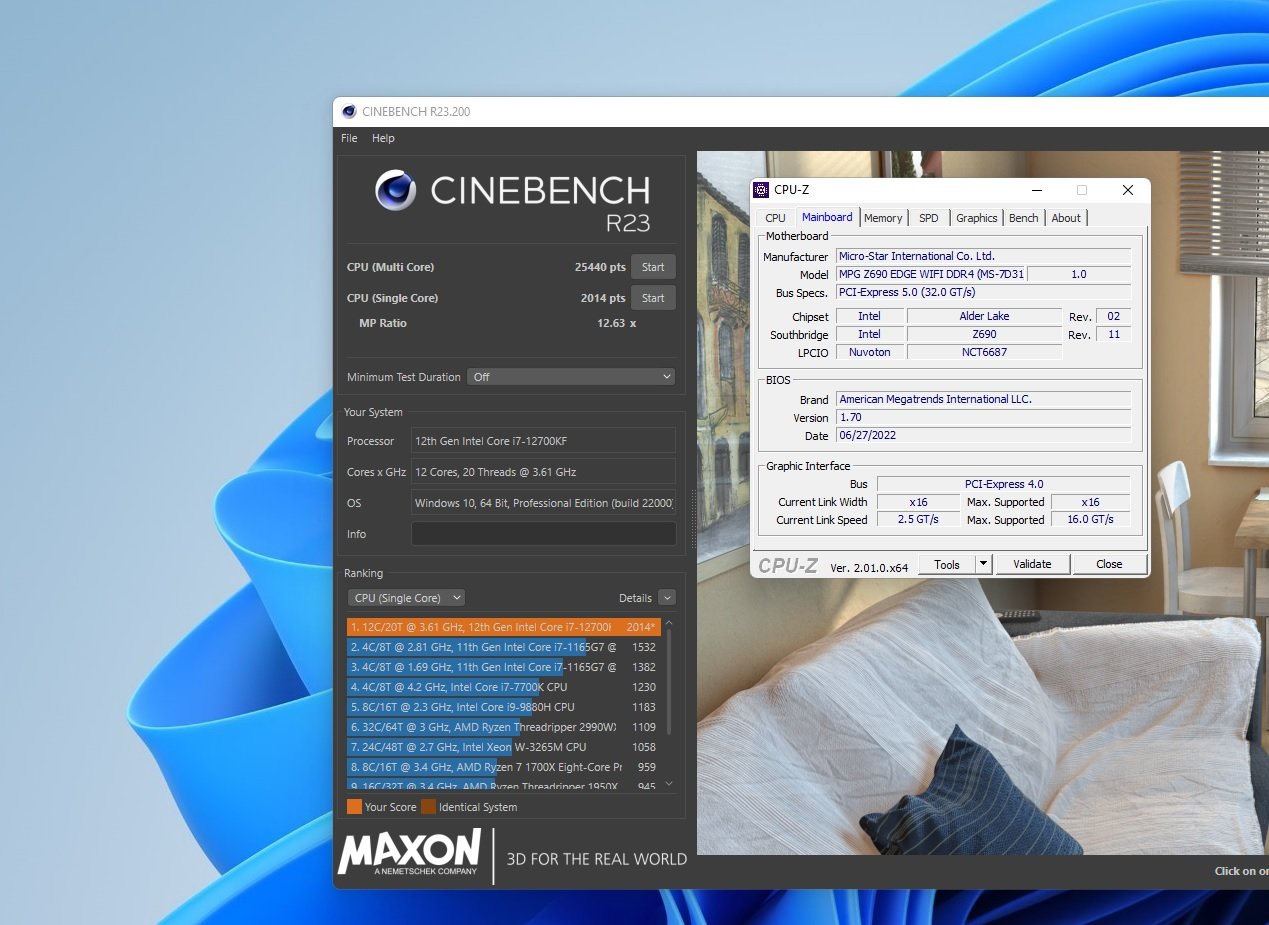This screenshot has width=1269, height=925.
Task: Select the top ranking row i7-12700 scoring 2014
Action: [x=503, y=627]
